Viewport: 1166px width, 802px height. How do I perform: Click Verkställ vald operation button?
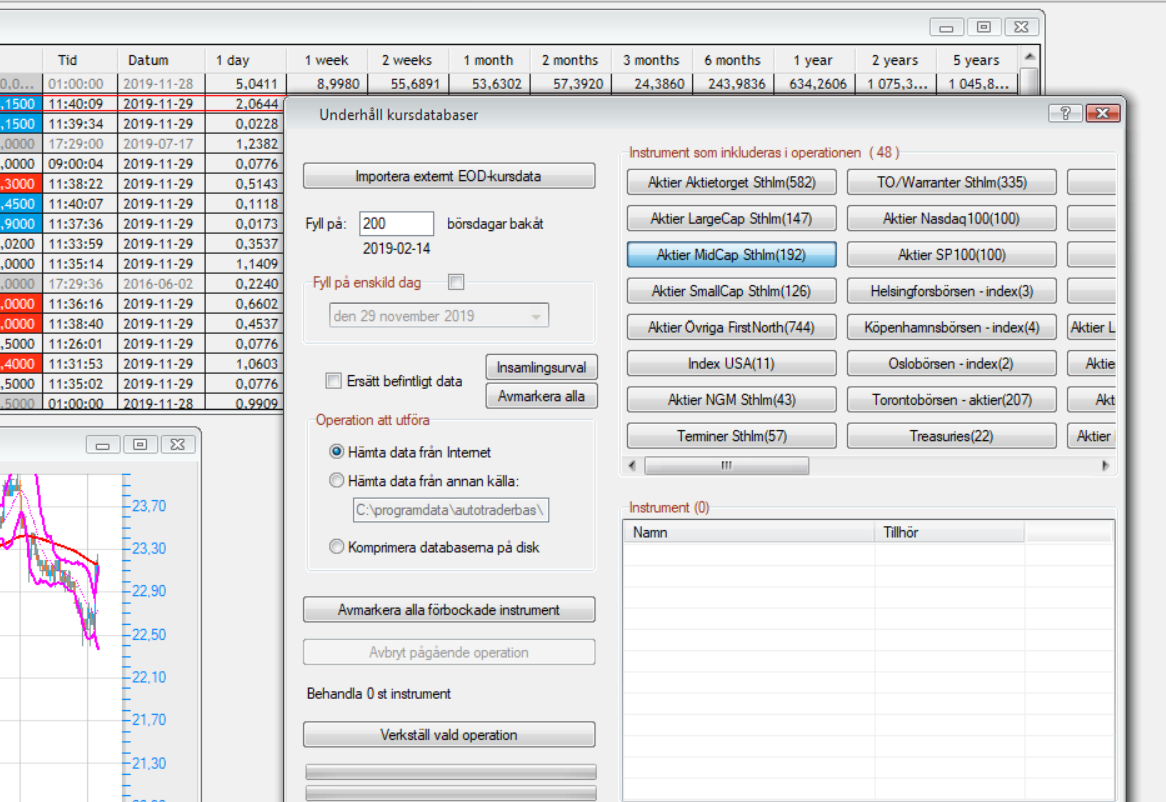tap(449, 735)
